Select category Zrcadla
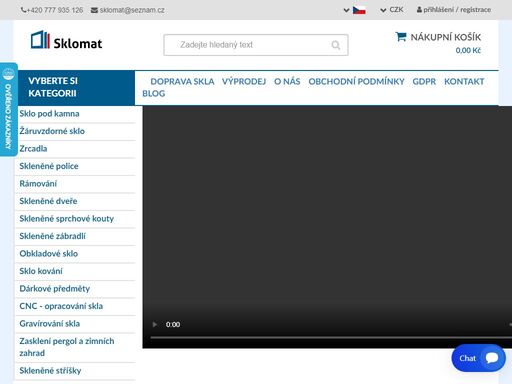The width and height of the screenshot is (512, 384). pyautogui.click(x=33, y=149)
